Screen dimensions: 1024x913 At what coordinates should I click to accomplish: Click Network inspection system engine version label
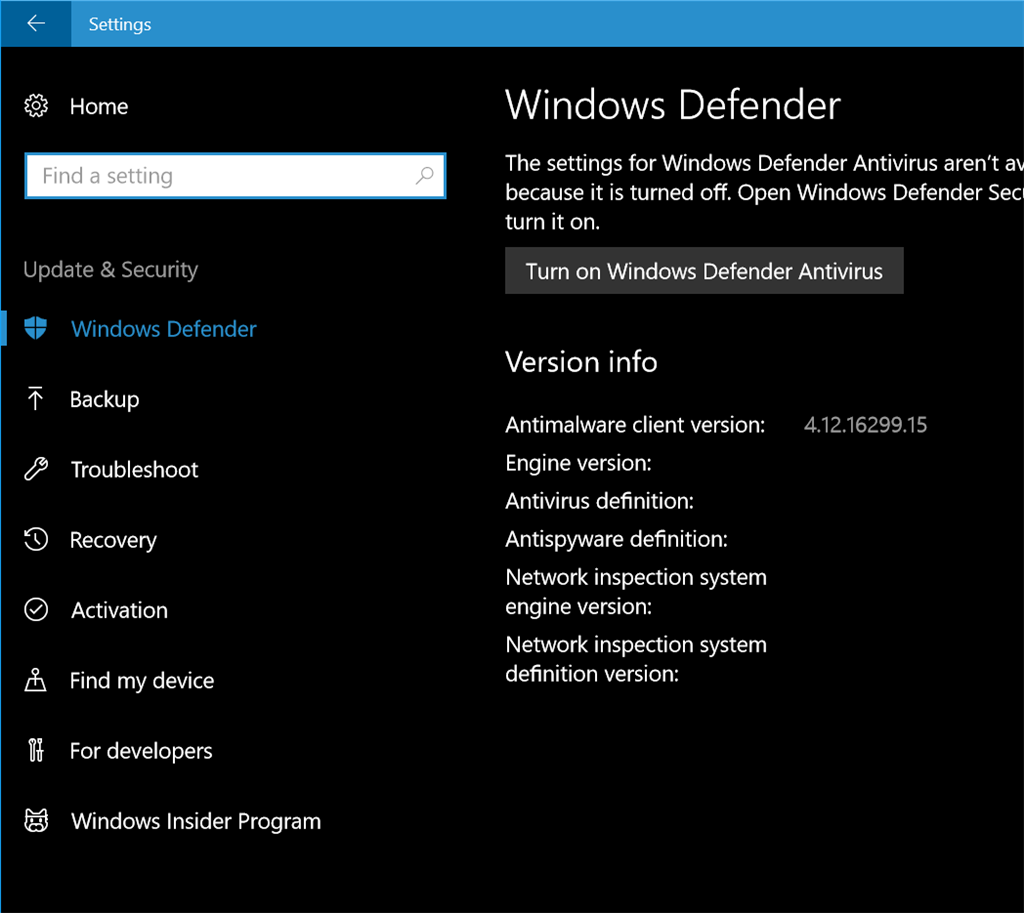(636, 592)
